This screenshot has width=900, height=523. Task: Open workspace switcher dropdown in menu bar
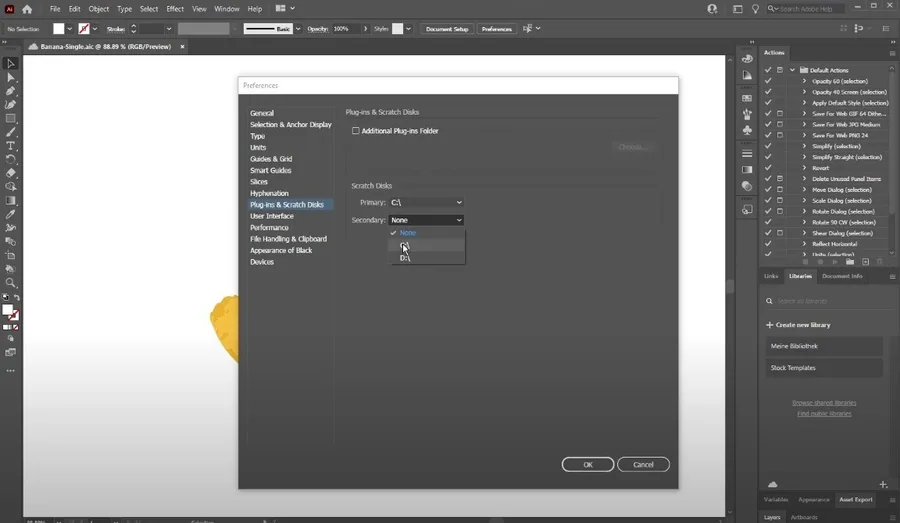[292, 9]
